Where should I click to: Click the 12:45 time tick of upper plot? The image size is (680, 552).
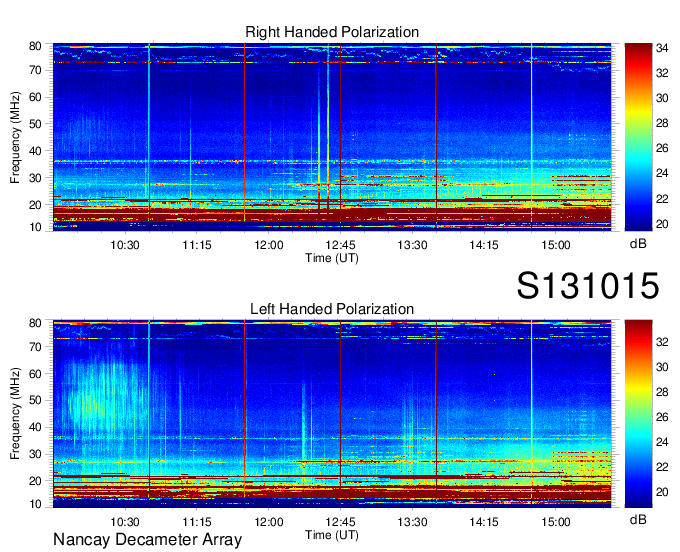340,245
